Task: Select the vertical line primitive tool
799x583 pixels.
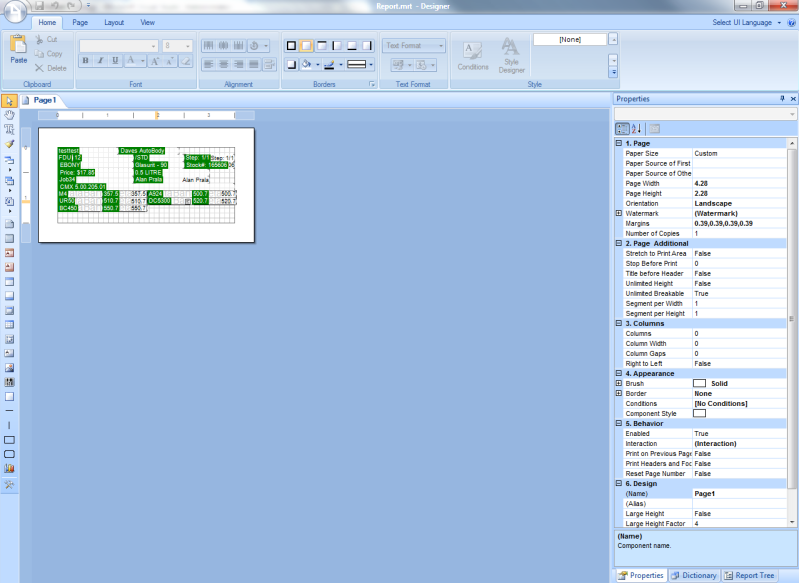Action: 9,425
